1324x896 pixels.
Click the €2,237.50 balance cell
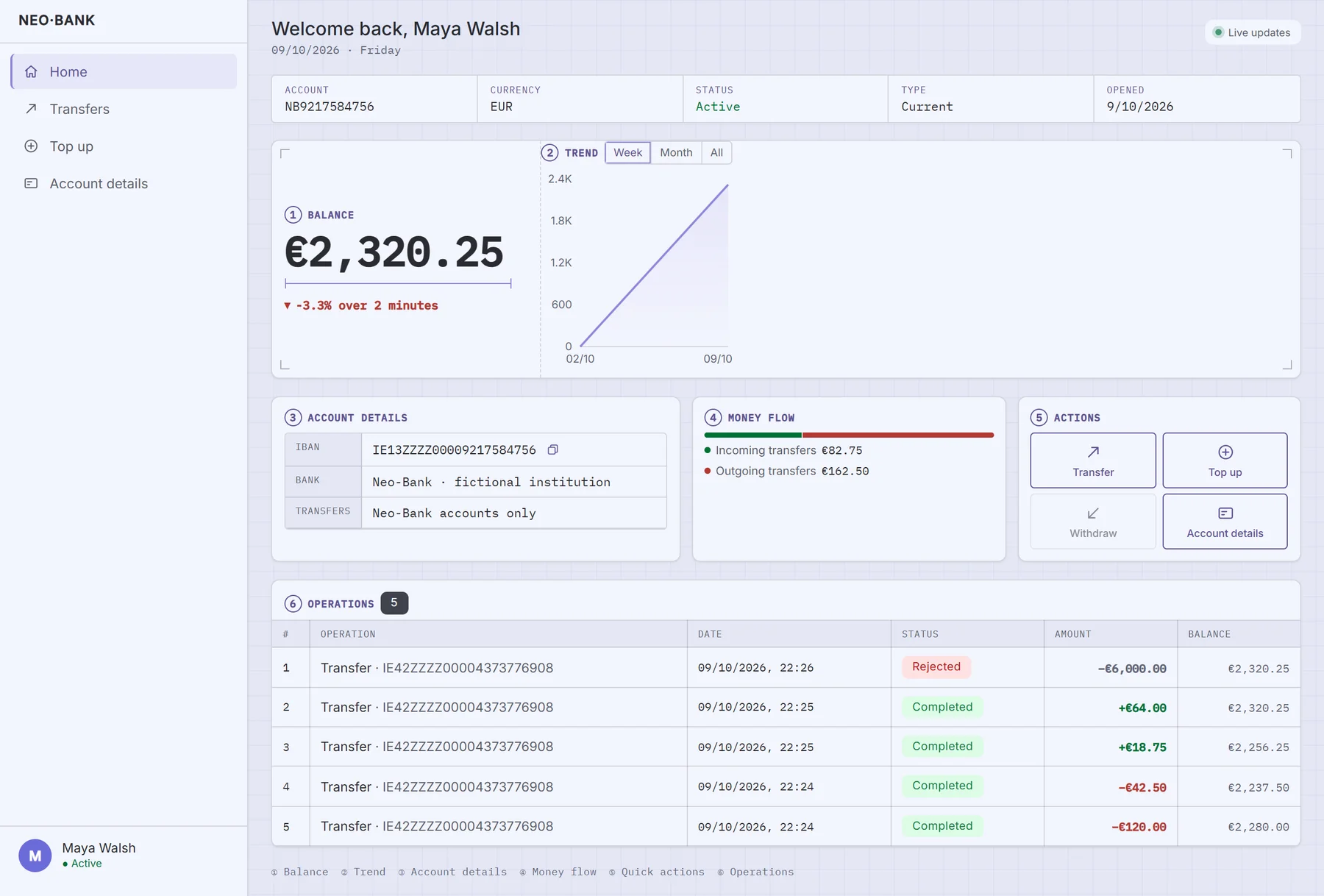pyautogui.click(x=1259, y=787)
